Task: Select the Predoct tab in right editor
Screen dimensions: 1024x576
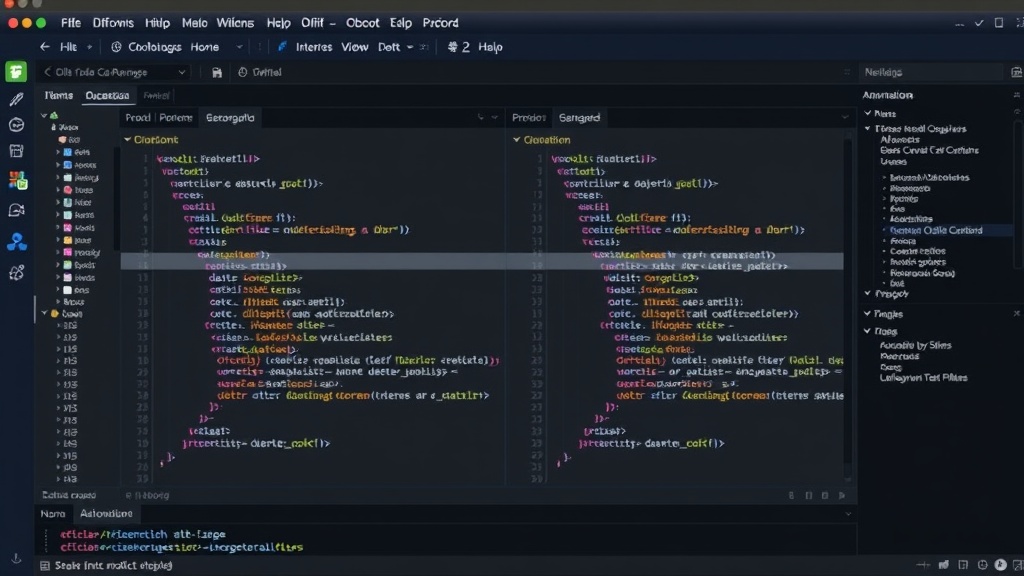Action: coord(528,118)
